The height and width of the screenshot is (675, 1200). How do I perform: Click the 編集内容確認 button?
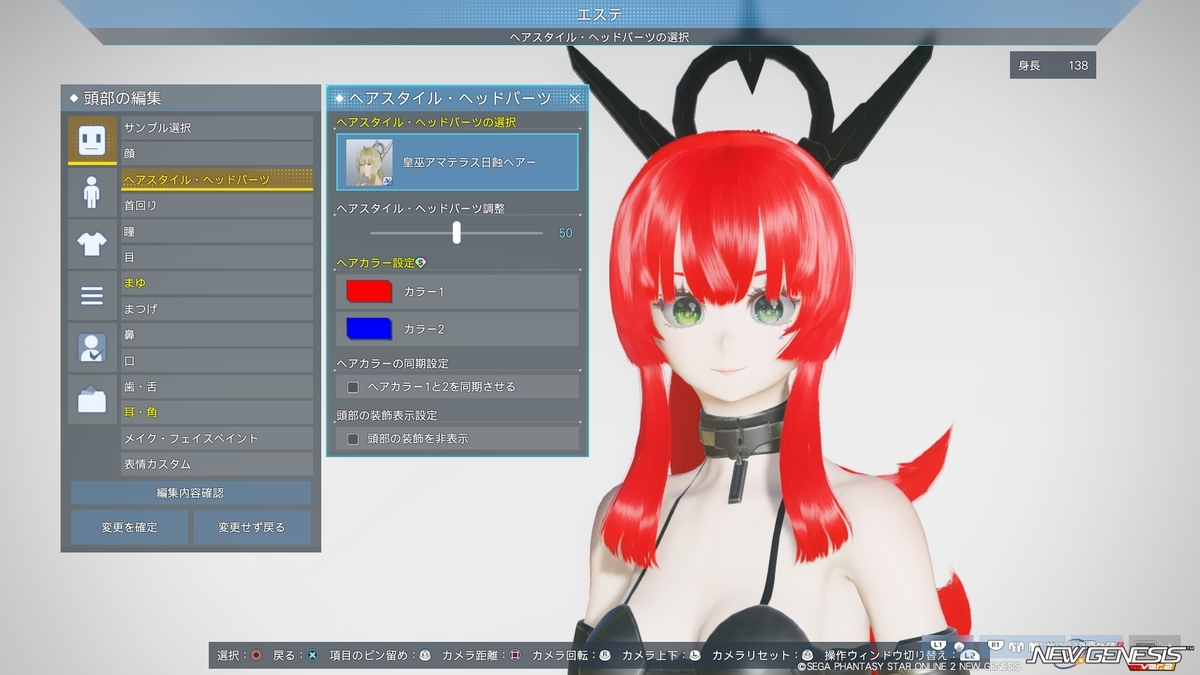tap(191, 493)
